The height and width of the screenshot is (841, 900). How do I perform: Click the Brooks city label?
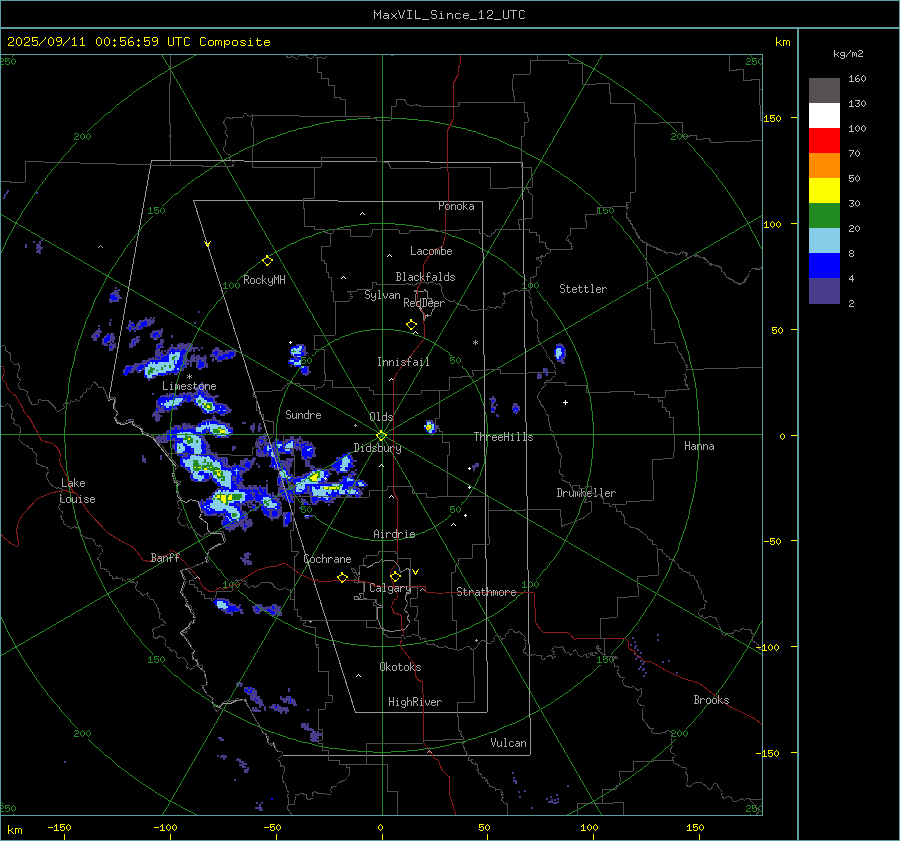(711, 700)
